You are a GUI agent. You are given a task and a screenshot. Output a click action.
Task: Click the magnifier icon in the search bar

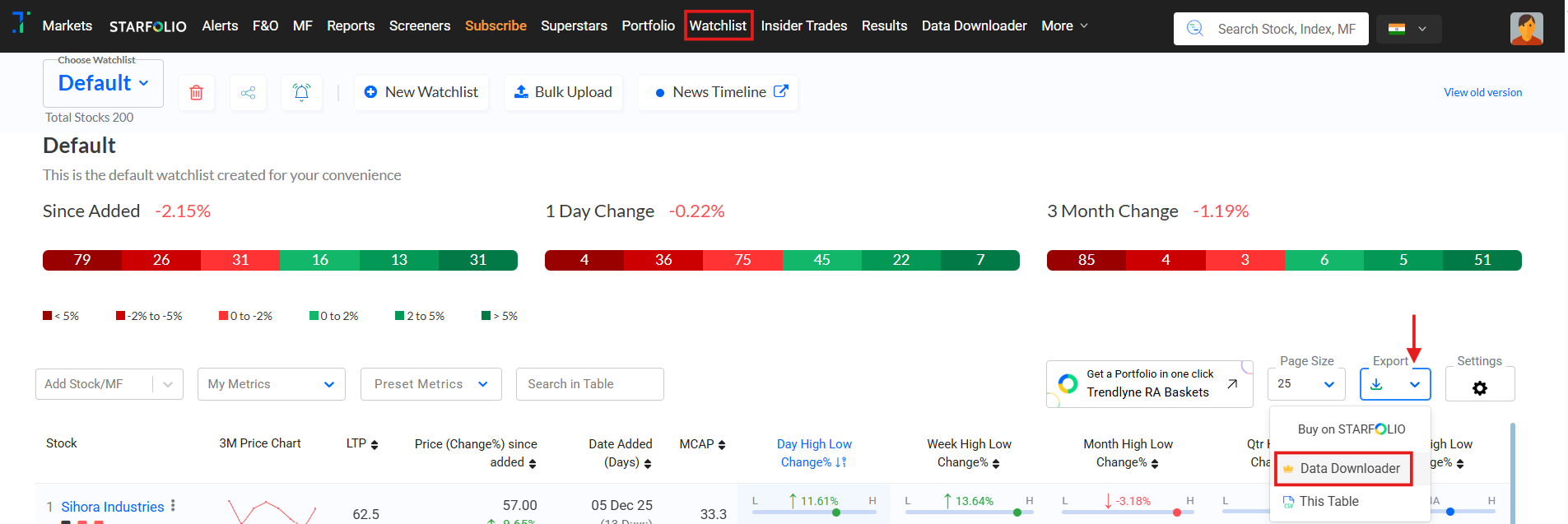pyautogui.click(x=1195, y=29)
